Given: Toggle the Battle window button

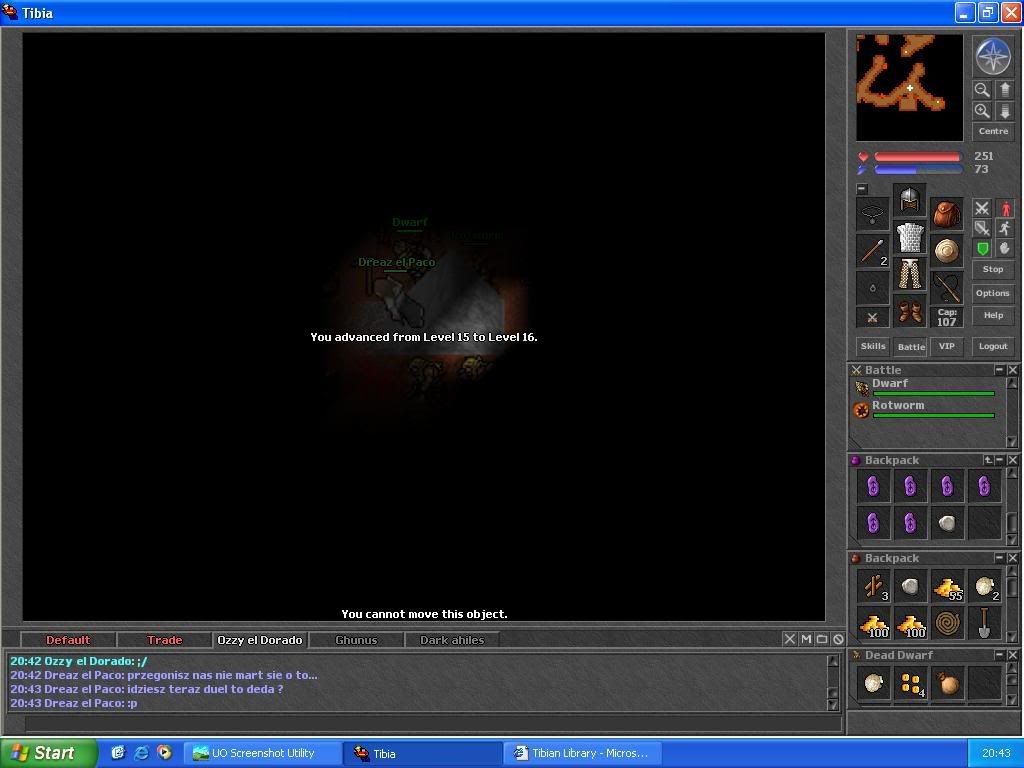Looking at the screenshot, I should tap(910, 347).
